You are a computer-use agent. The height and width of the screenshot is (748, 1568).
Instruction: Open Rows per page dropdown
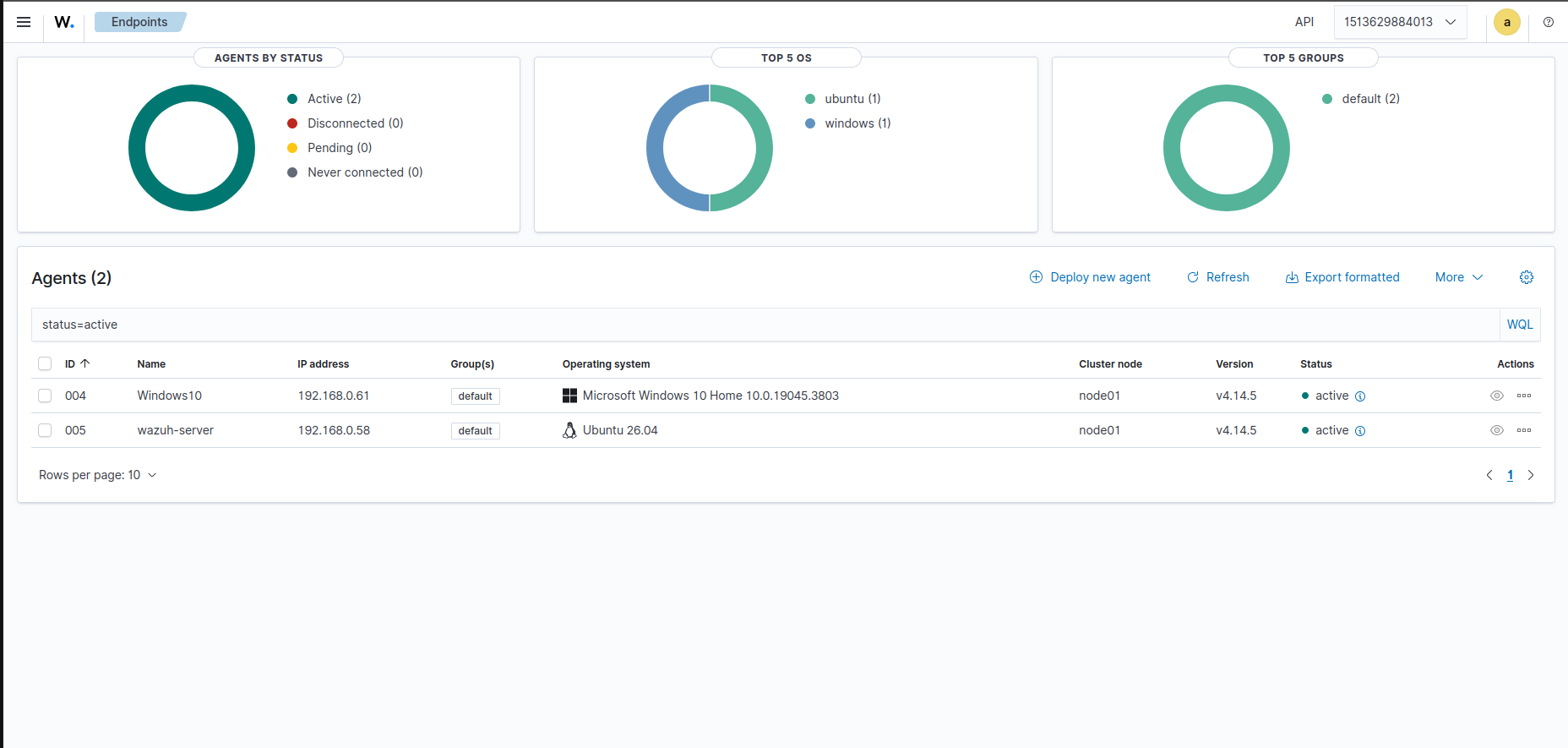pos(98,475)
